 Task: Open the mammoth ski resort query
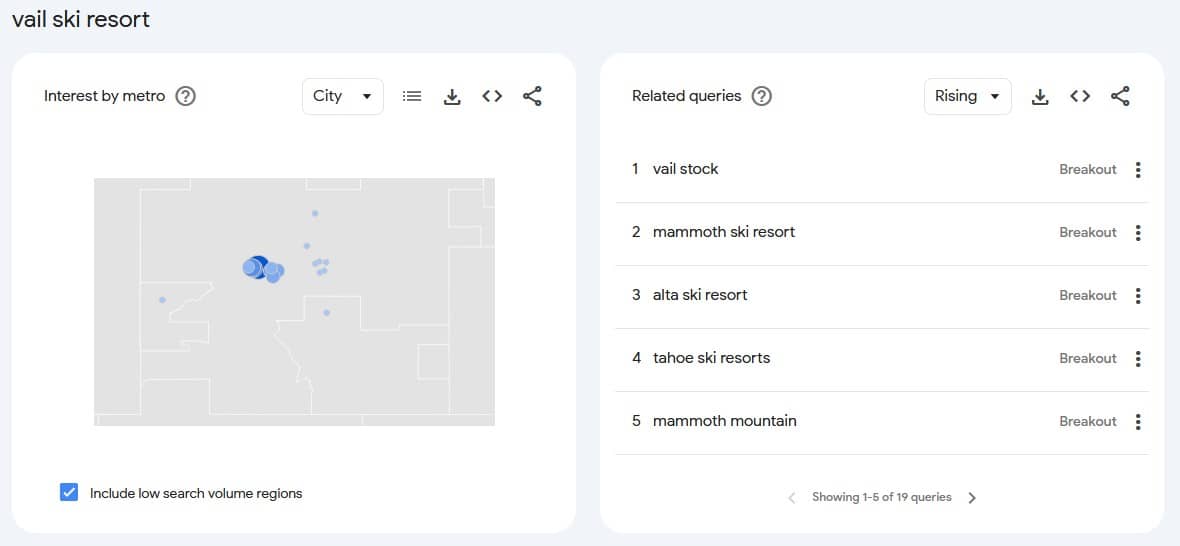click(724, 232)
